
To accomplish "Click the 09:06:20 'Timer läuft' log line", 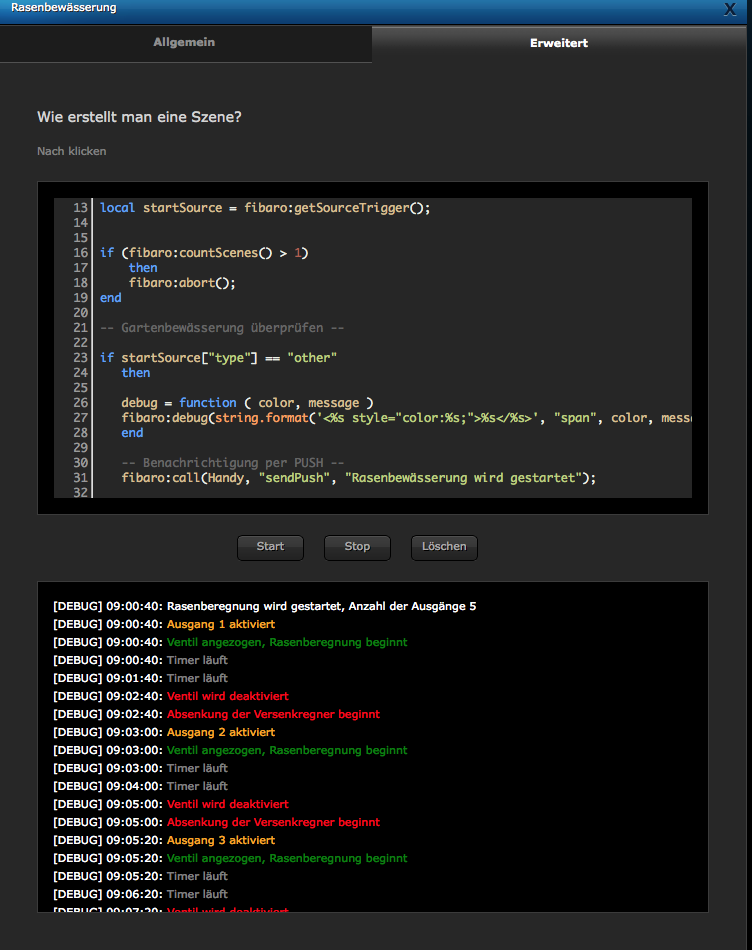I will click(x=141, y=894).
